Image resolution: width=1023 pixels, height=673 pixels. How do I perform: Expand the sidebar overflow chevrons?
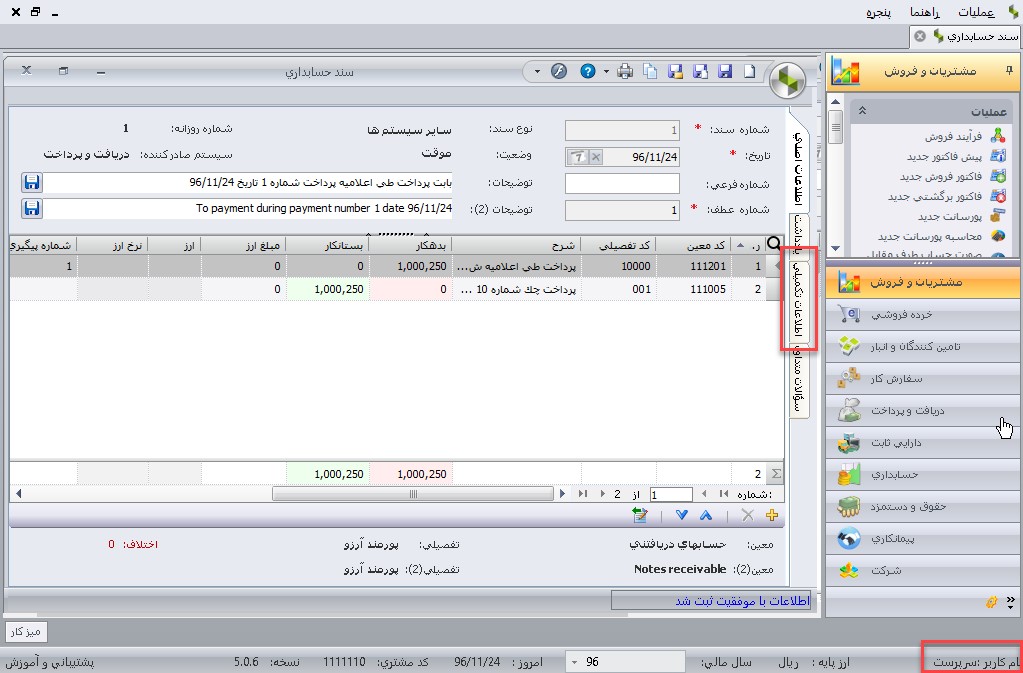click(x=1011, y=600)
